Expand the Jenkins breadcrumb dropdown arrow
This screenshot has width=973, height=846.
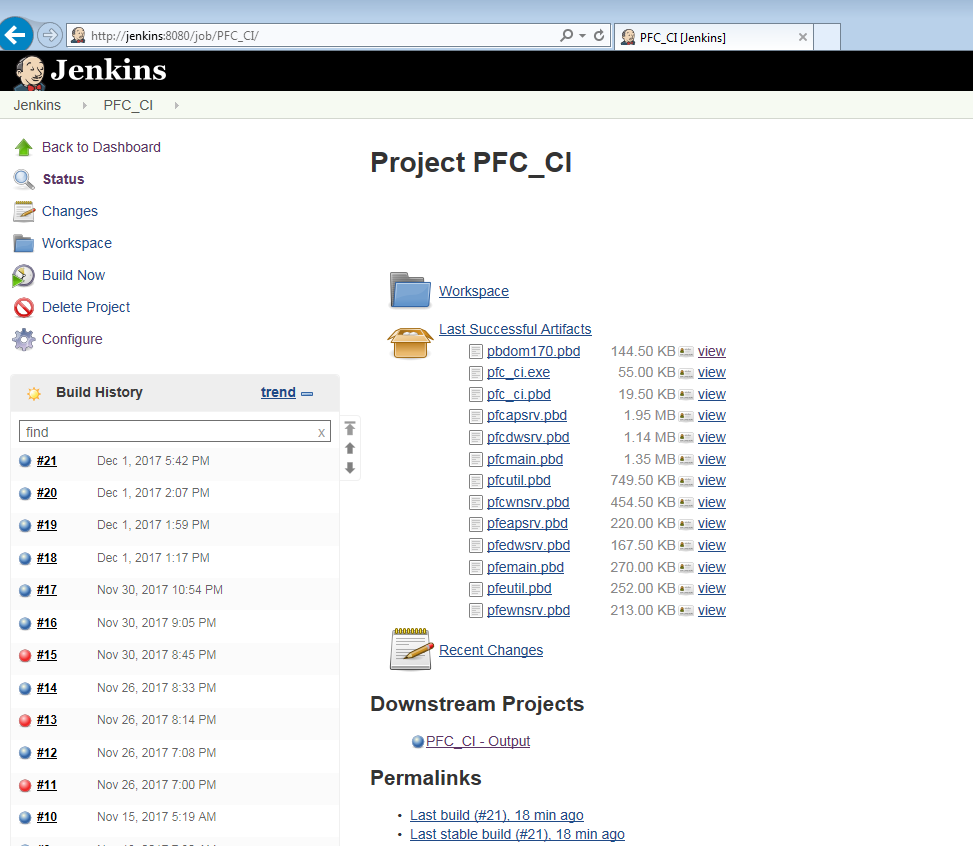click(84, 106)
